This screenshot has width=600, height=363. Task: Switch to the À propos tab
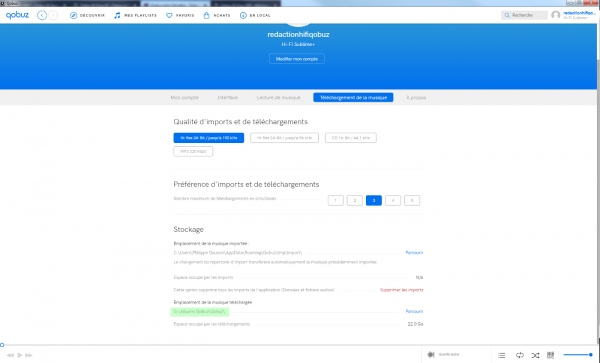click(416, 98)
